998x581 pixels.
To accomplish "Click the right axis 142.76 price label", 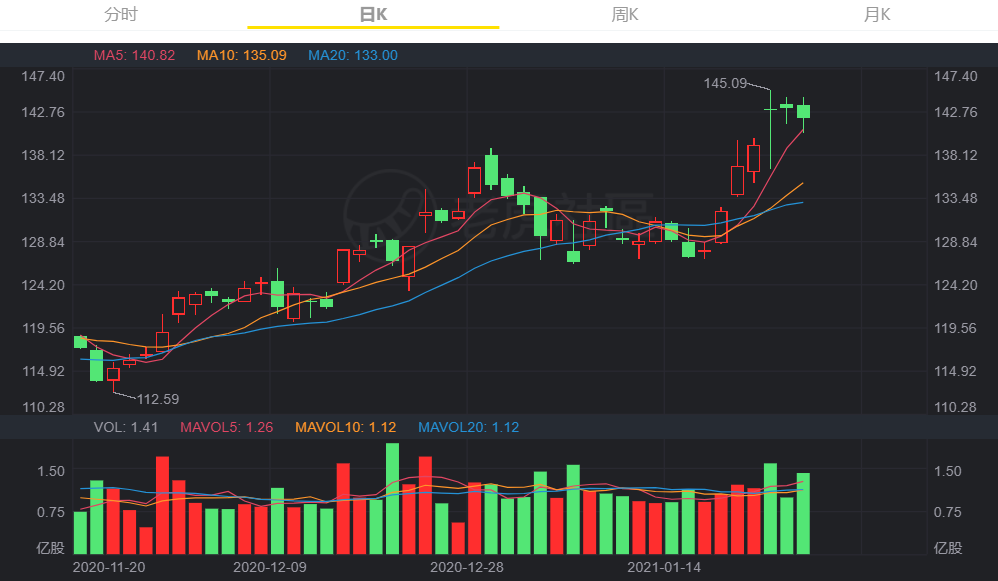I will [955, 112].
